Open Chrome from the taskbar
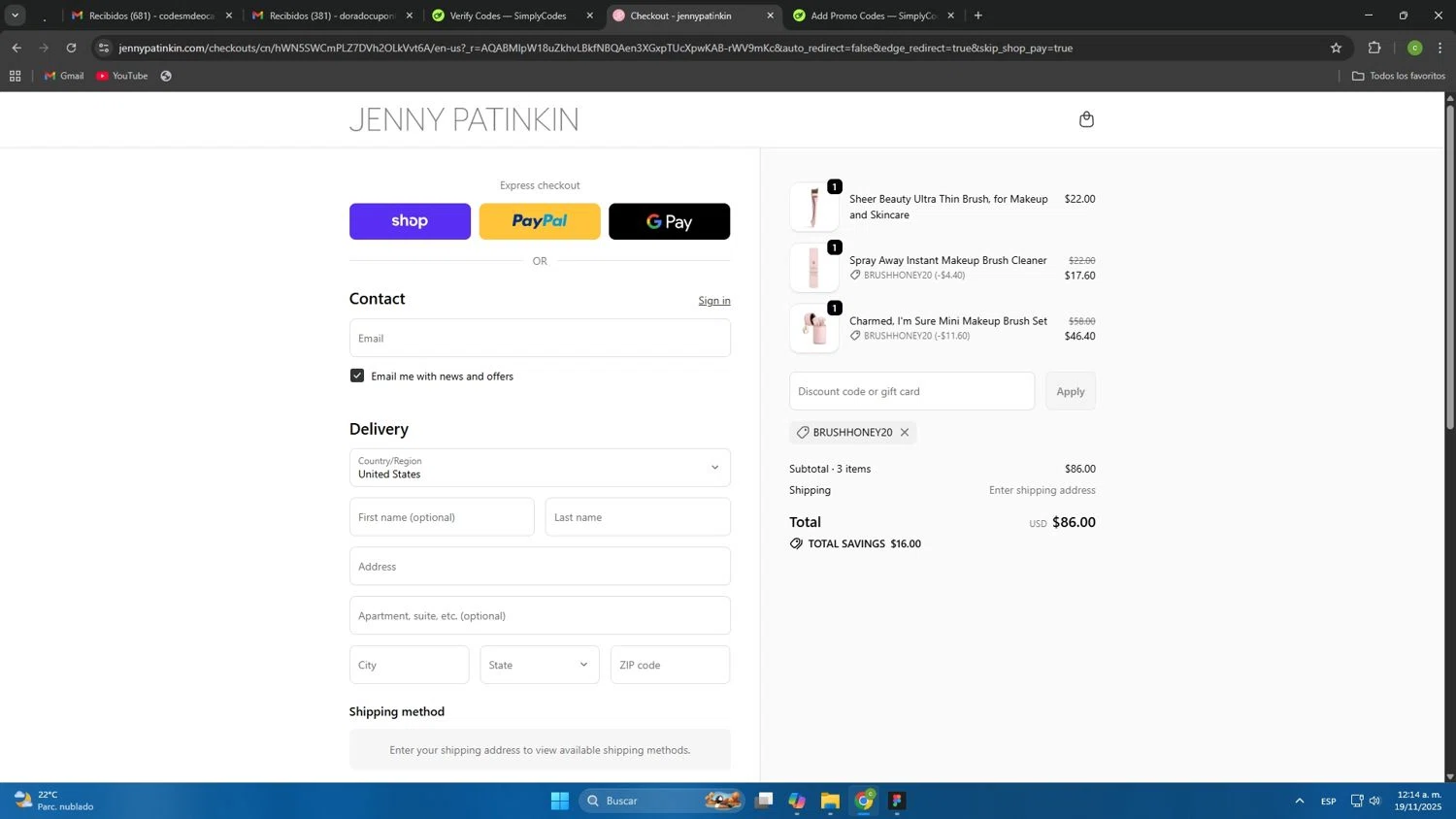The image size is (1456, 819). [864, 801]
